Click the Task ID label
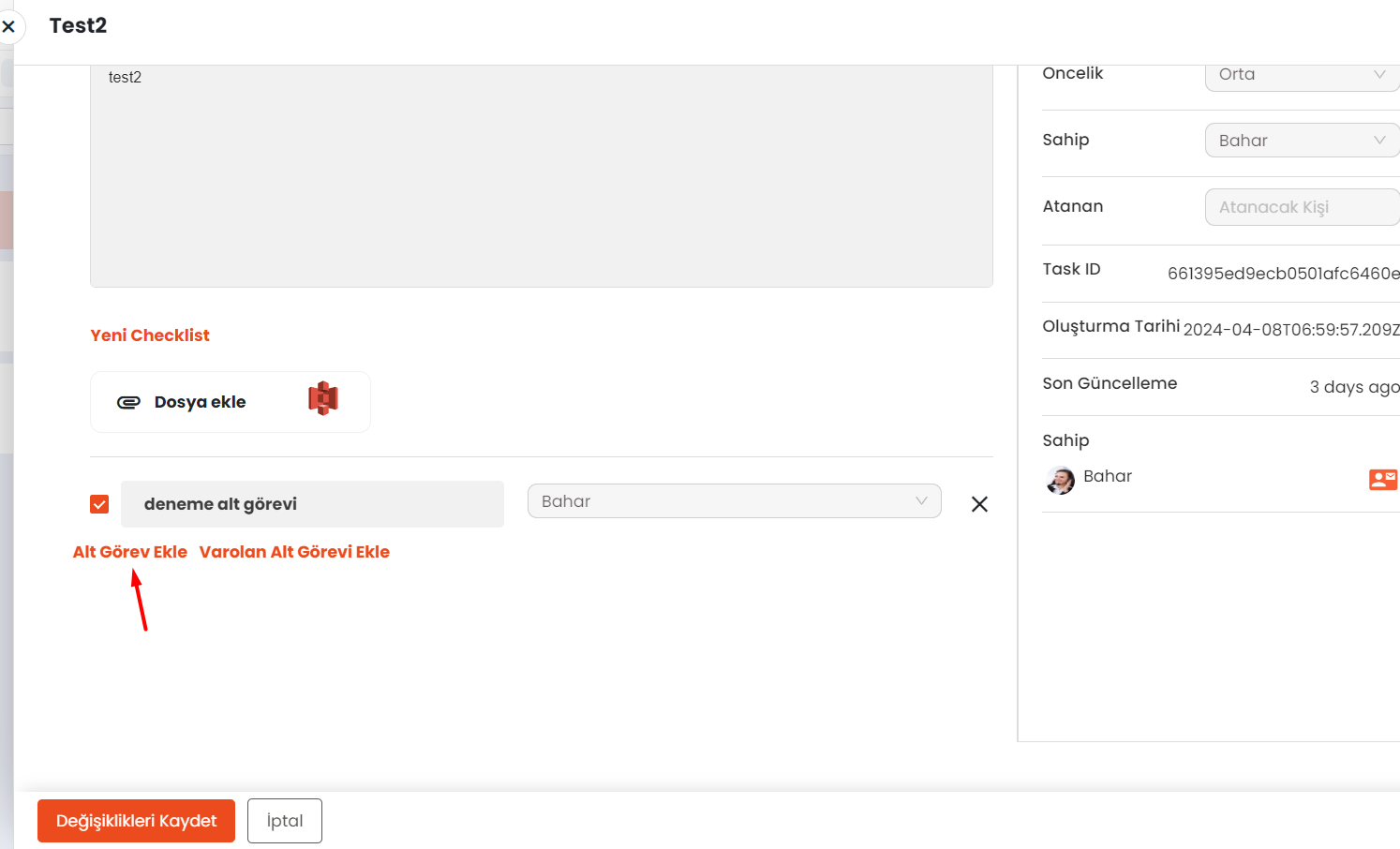 [1072, 269]
